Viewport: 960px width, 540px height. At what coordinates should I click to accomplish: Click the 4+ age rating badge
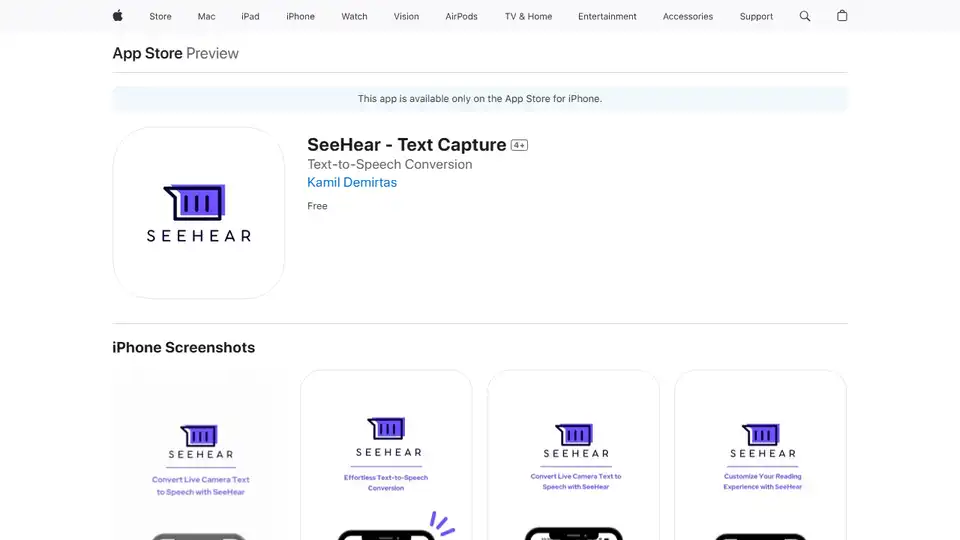coord(519,145)
